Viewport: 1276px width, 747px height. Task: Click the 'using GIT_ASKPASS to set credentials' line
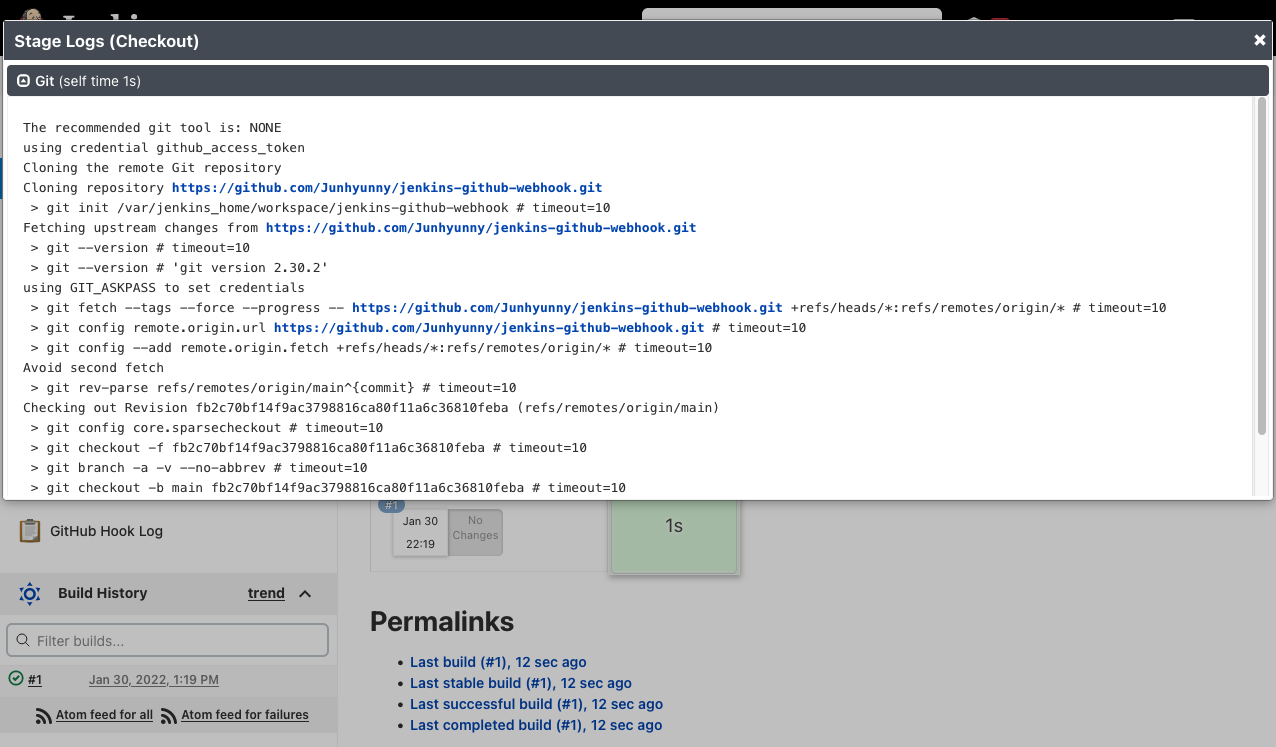pyautogui.click(x=164, y=287)
